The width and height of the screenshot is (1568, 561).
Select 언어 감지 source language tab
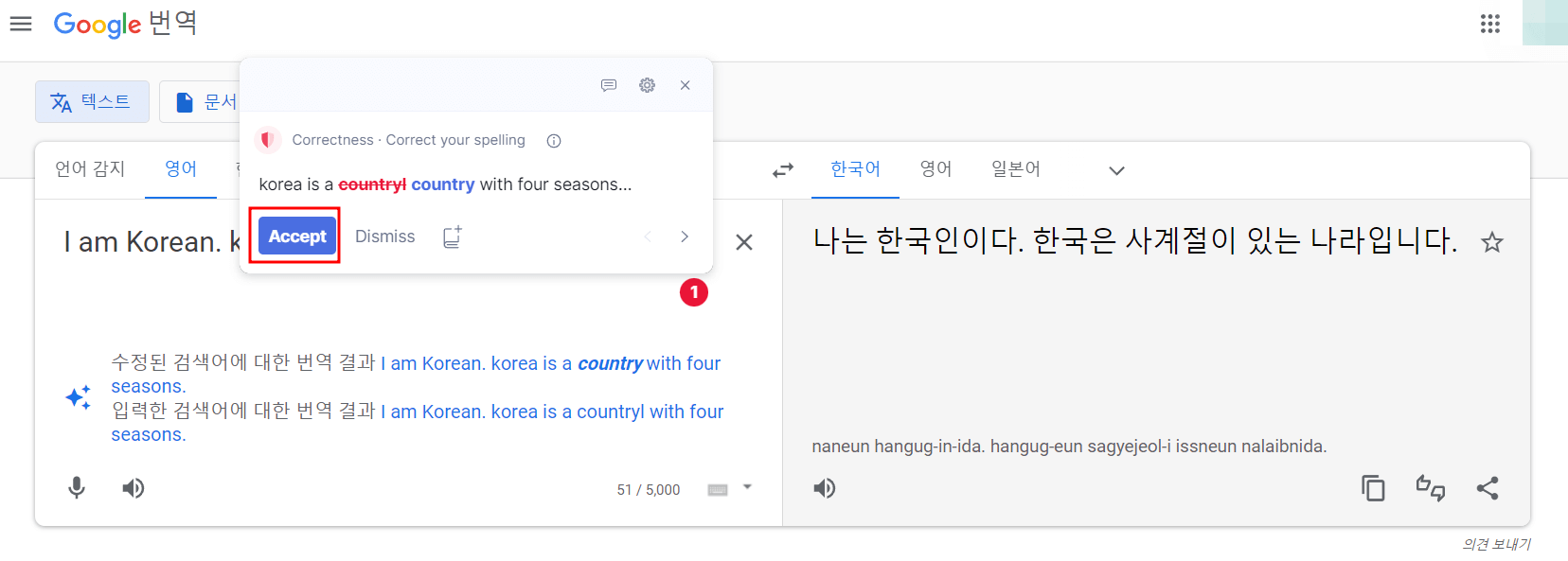point(90,168)
